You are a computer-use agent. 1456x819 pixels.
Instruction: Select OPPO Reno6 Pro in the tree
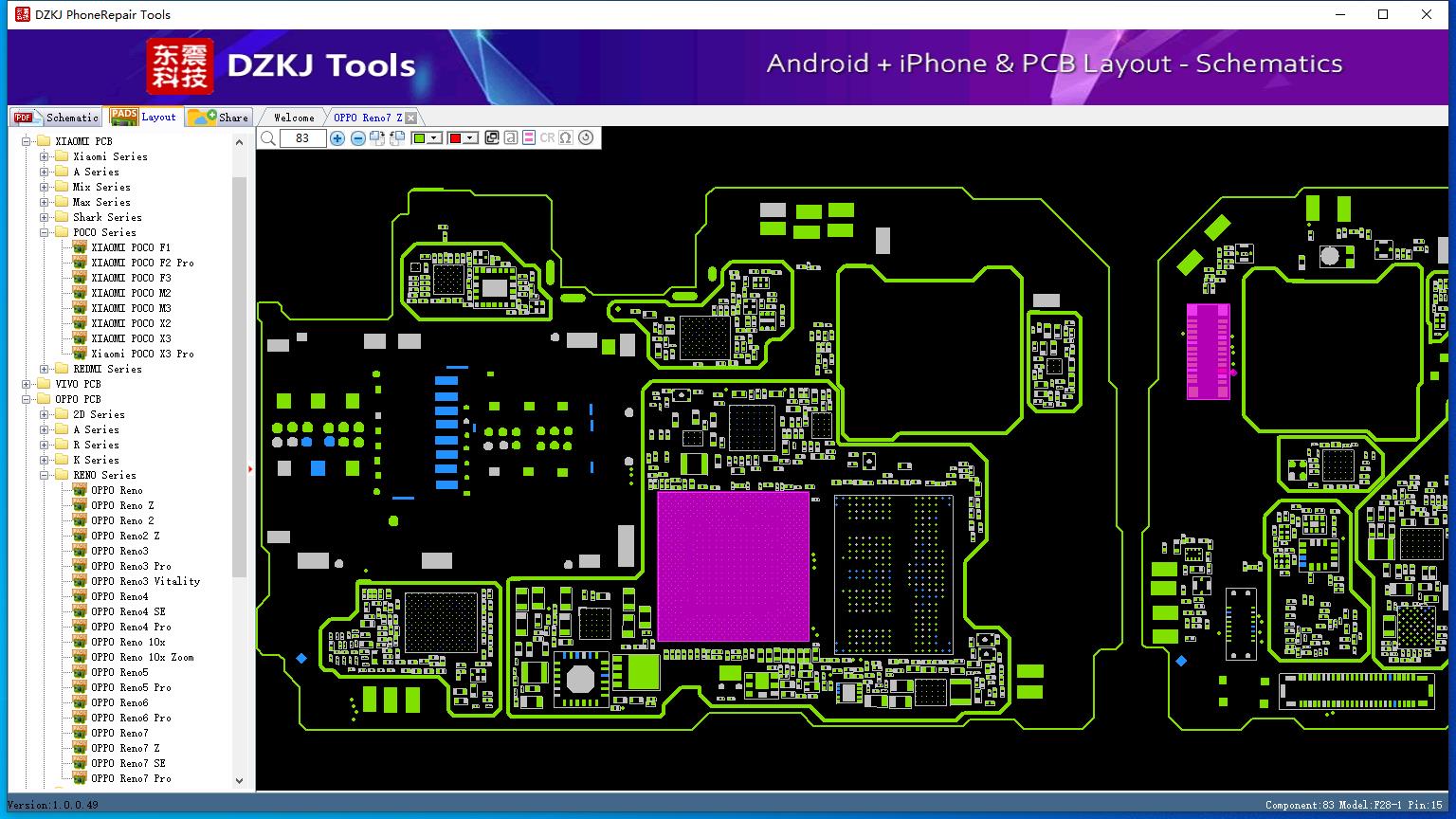tap(131, 718)
